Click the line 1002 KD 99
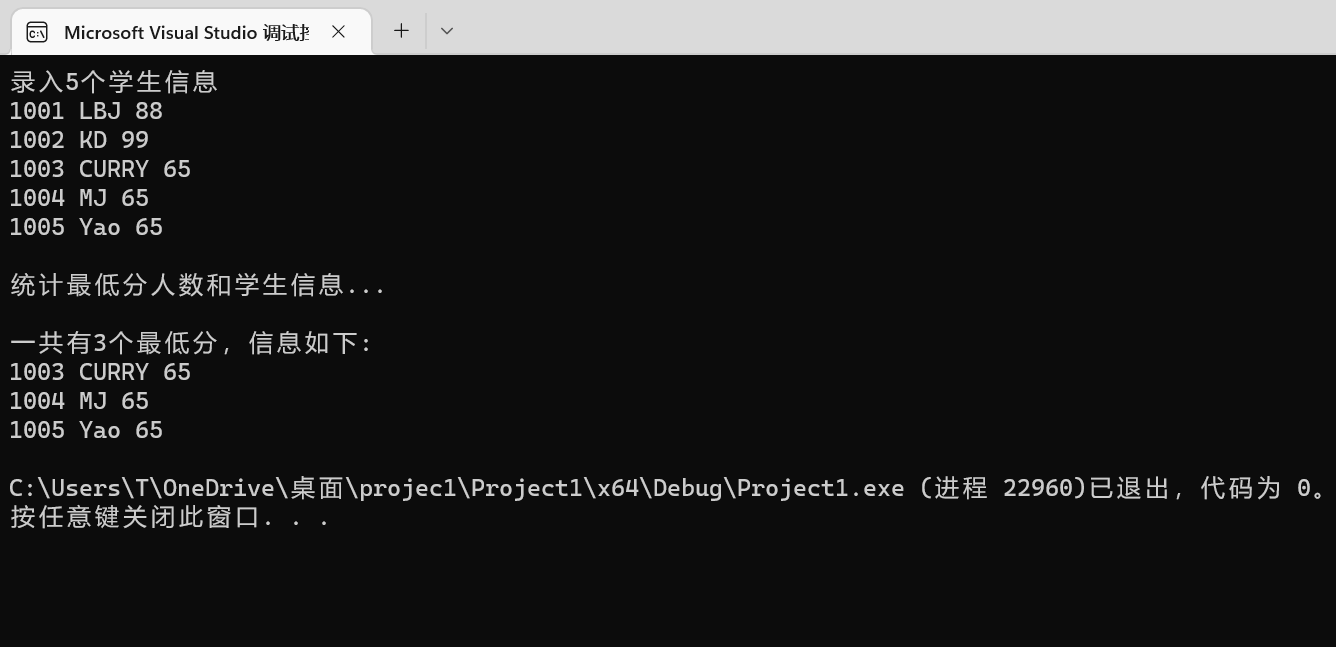This screenshot has height=647, width=1336. click(x=79, y=140)
